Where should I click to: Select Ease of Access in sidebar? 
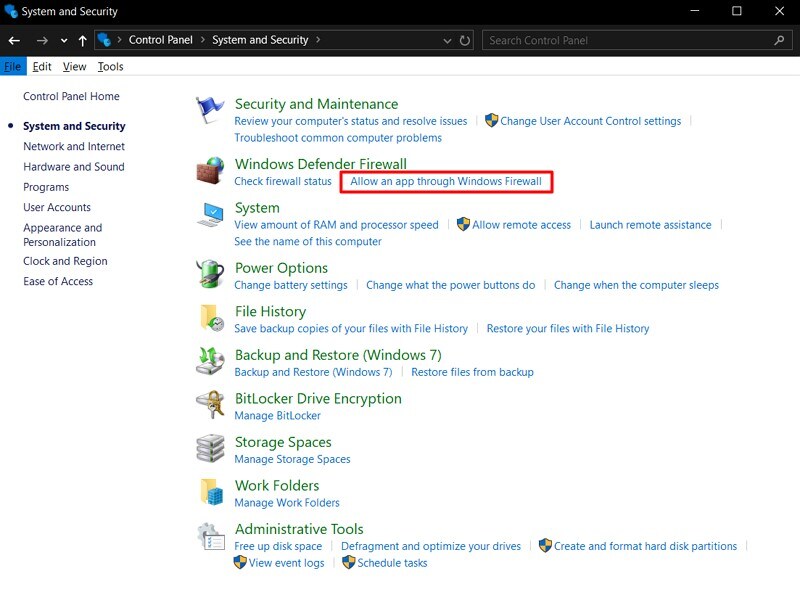(58, 281)
